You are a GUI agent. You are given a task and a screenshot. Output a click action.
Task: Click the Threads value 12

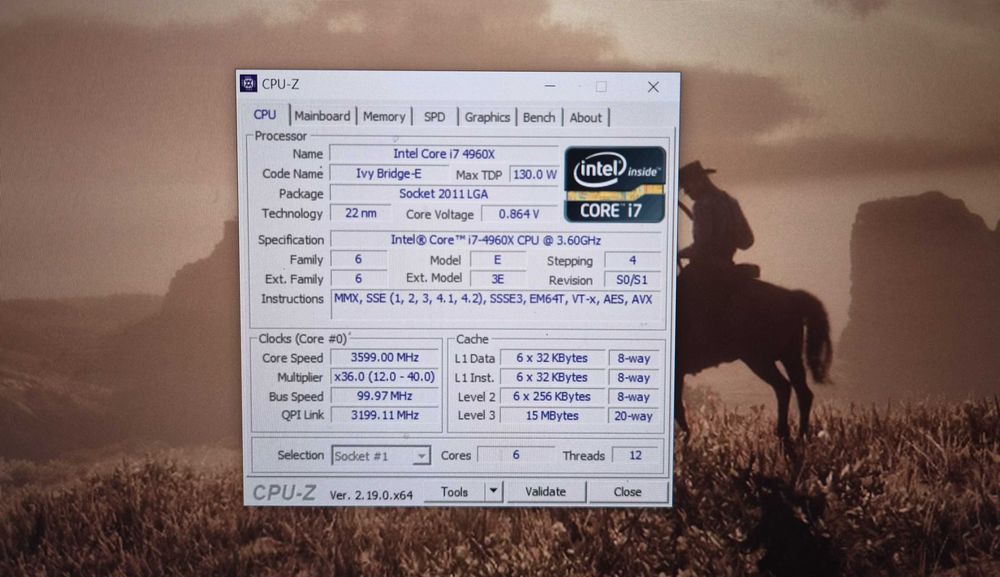[x=635, y=455]
